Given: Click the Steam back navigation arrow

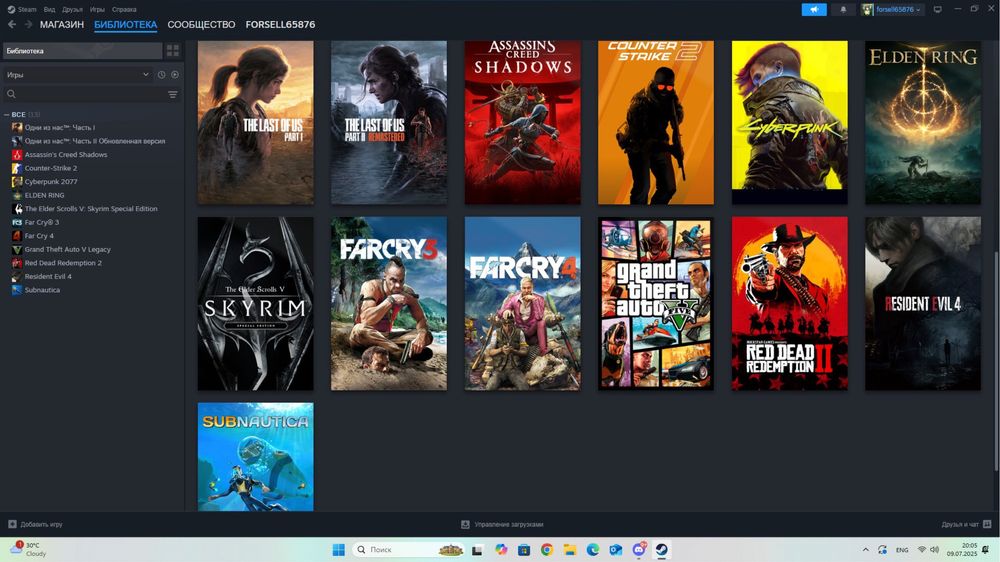Looking at the screenshot, I should coord(11,24).
